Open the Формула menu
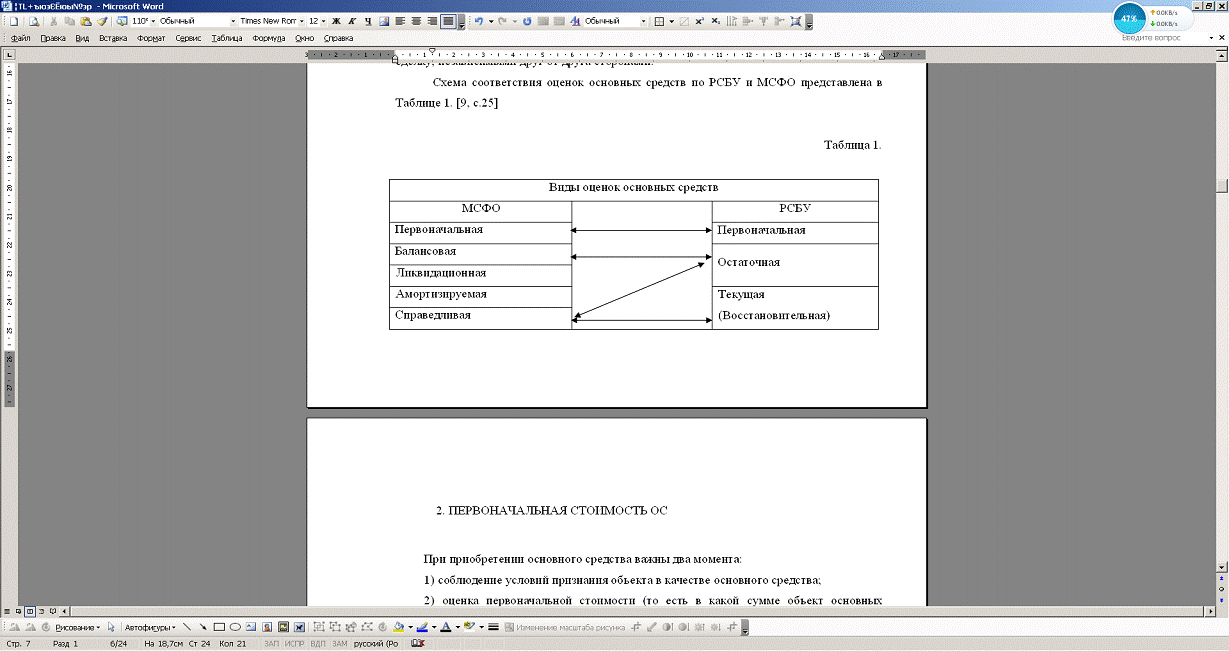Image resolution: width=1229 pixels, height=652 pixels. (270, 38)
